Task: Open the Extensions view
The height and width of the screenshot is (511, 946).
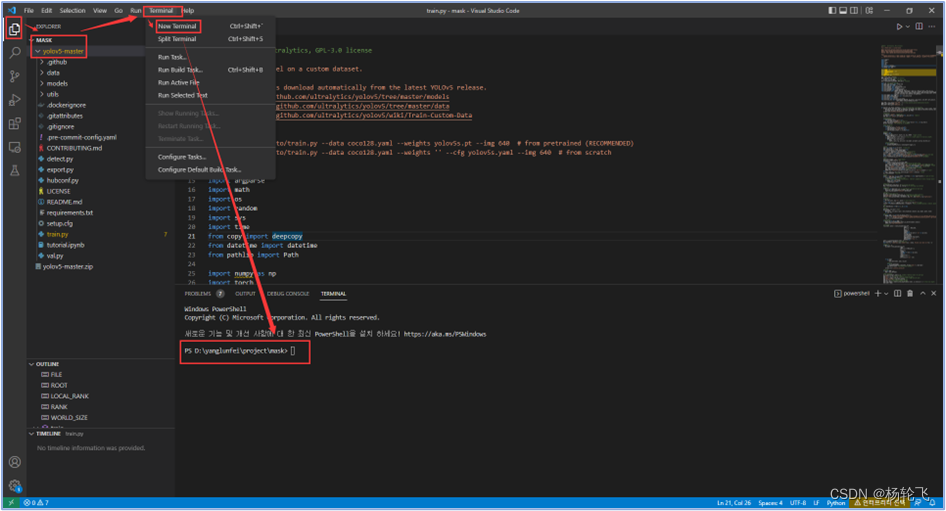Action: click(14, 123)
